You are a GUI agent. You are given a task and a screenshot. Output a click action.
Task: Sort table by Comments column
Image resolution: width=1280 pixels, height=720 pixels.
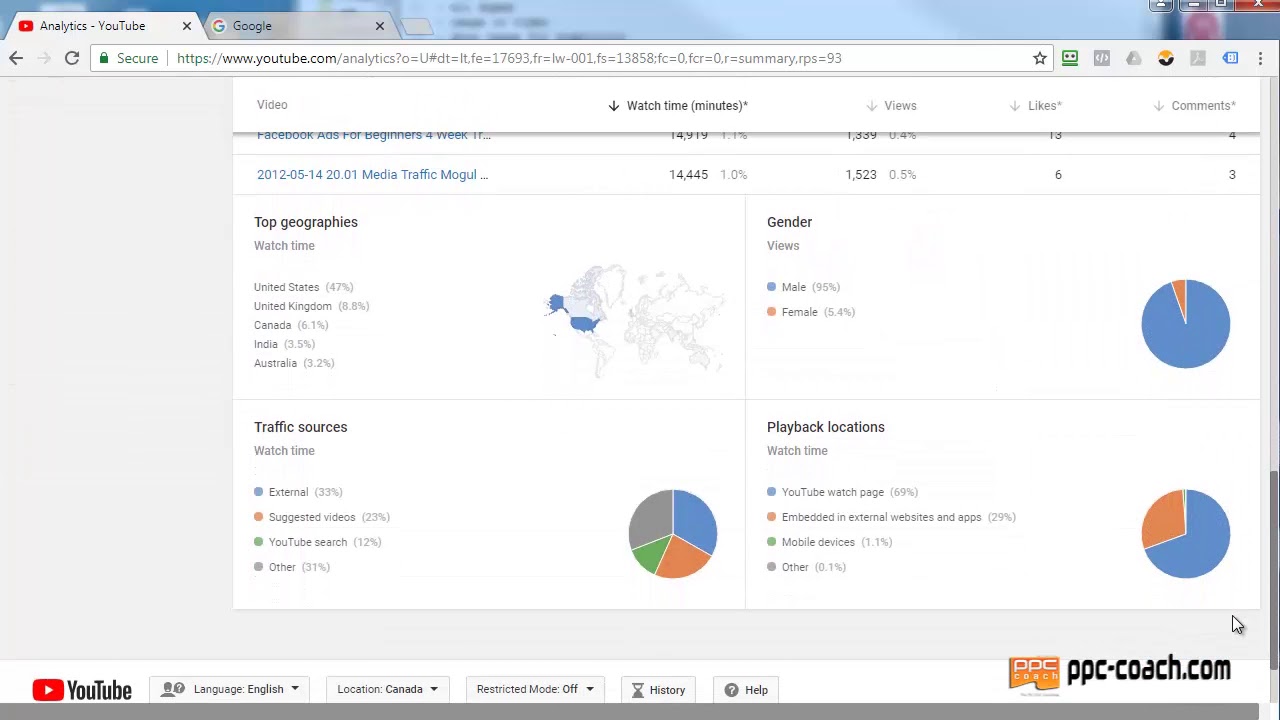coord(1195,105)
